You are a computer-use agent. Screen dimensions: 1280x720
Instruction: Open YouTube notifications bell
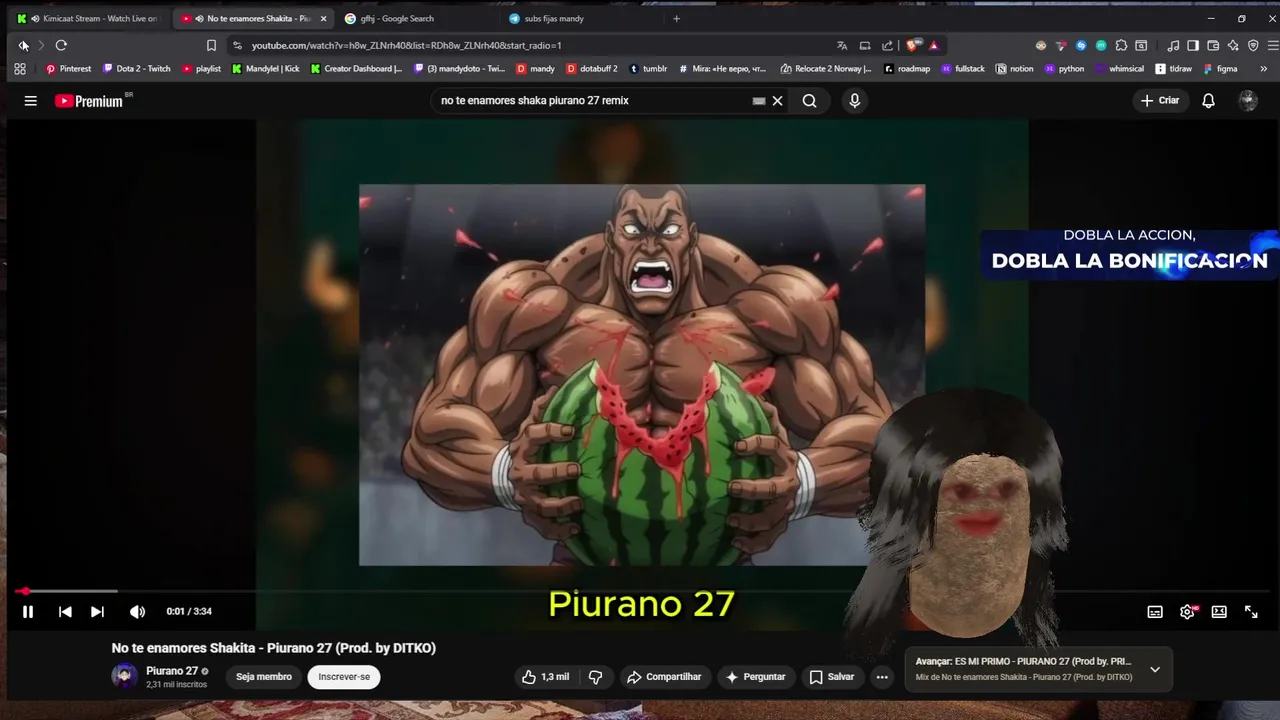1208,101
